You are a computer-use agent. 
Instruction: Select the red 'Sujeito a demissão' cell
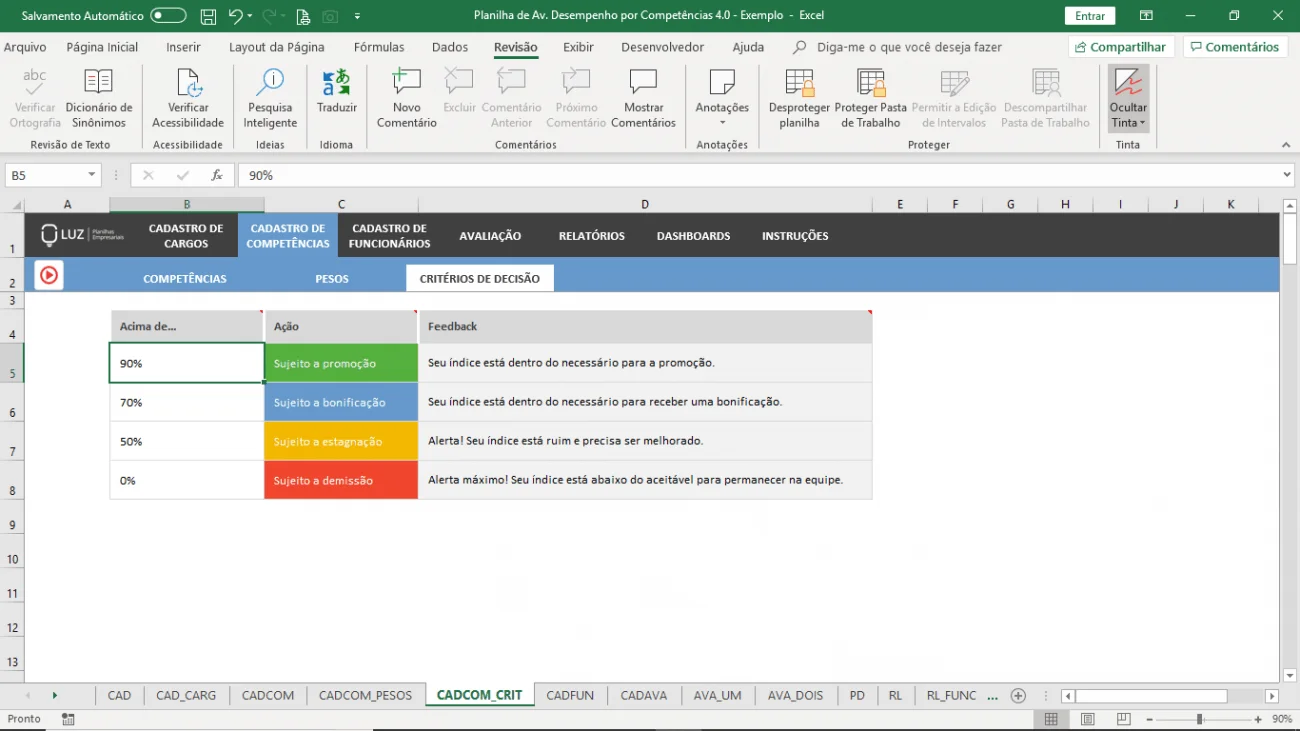[341, 480]
